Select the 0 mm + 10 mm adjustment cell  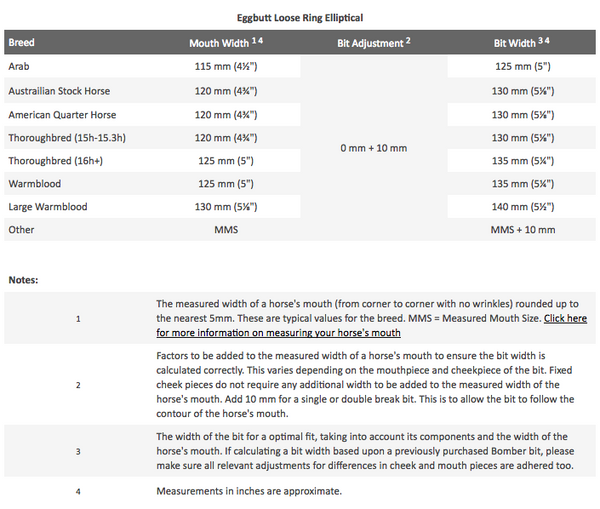[x=373, y=148]
